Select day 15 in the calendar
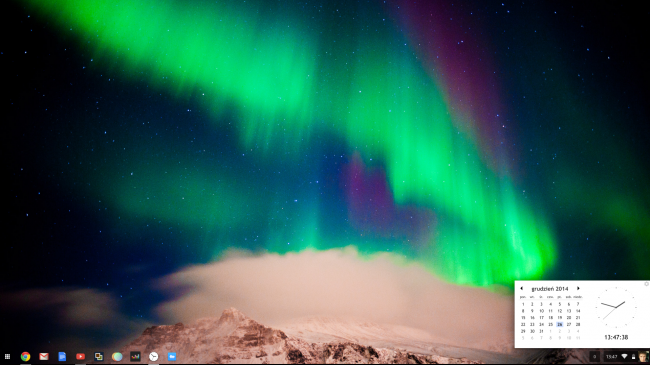 click(x=523, y=318)
